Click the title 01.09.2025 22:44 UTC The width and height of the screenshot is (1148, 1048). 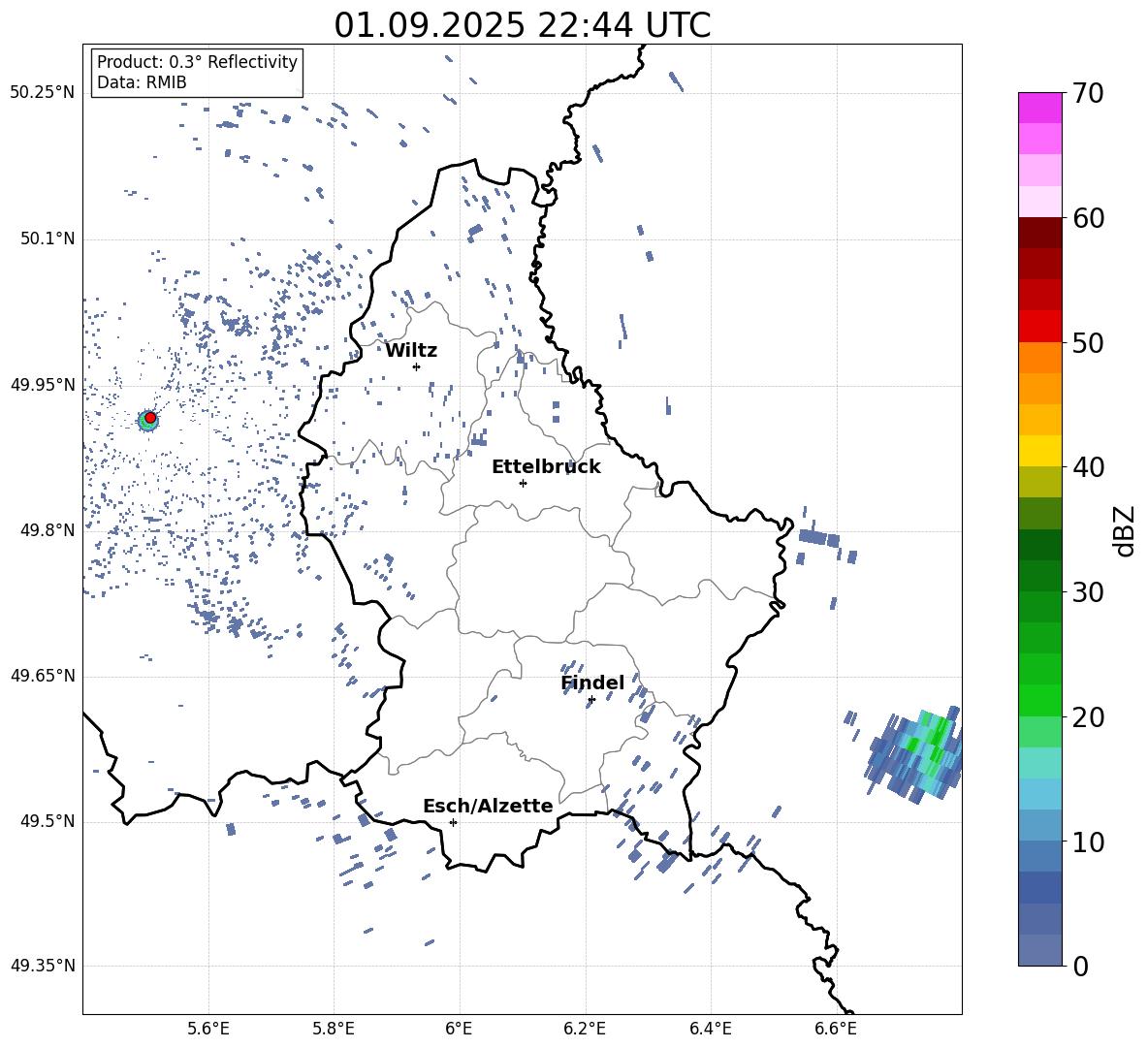(x=523, y=25)
